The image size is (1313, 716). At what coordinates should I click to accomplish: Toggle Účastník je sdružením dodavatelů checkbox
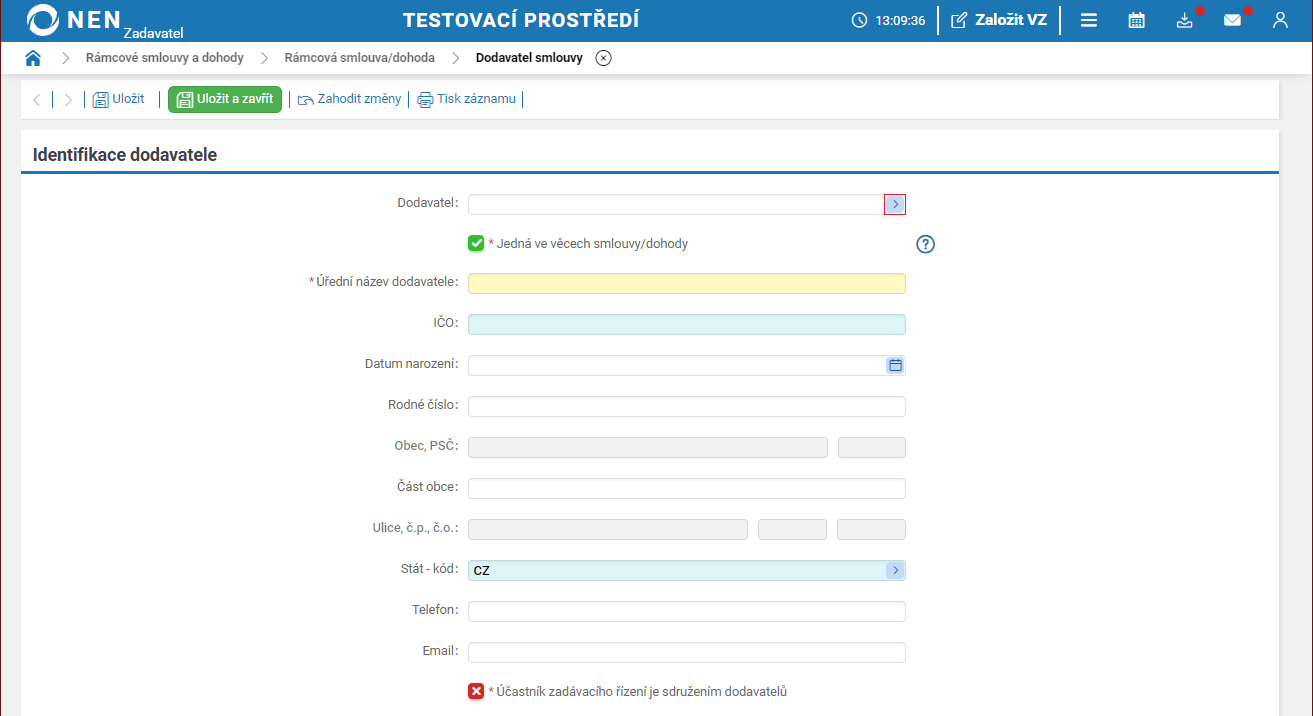click(476, 691)
